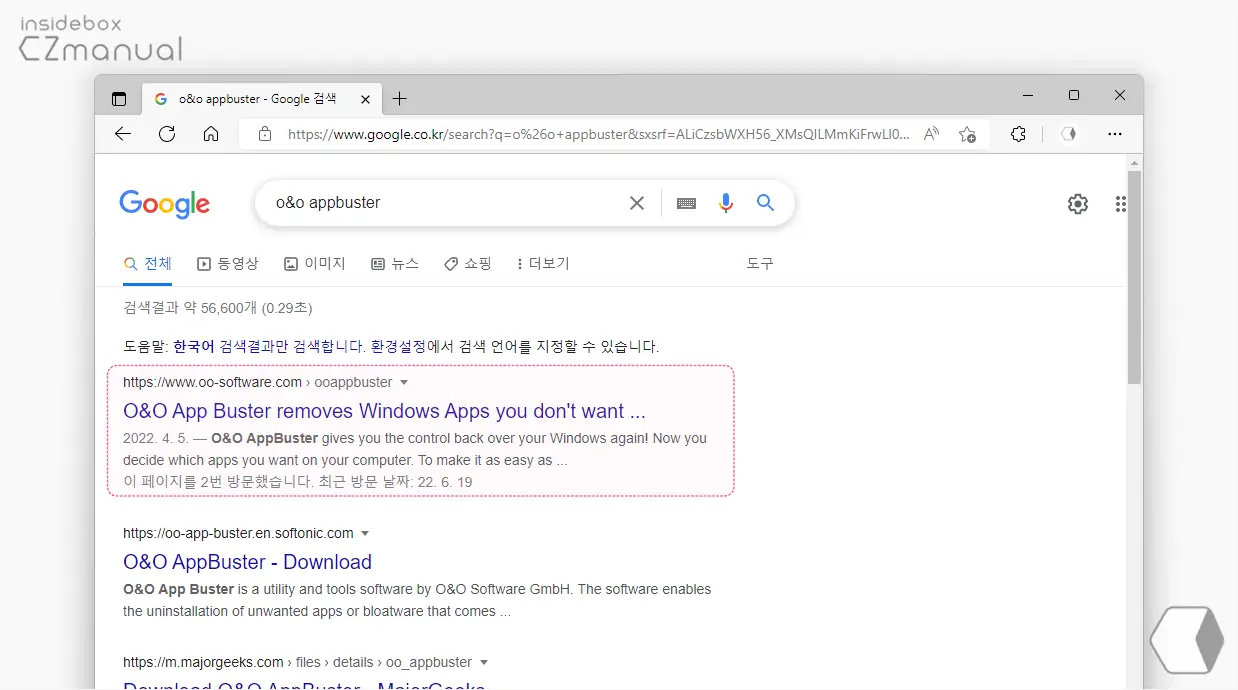Expand options arrow for oo-software.com result
The image size is (1238, 690).
404,383
